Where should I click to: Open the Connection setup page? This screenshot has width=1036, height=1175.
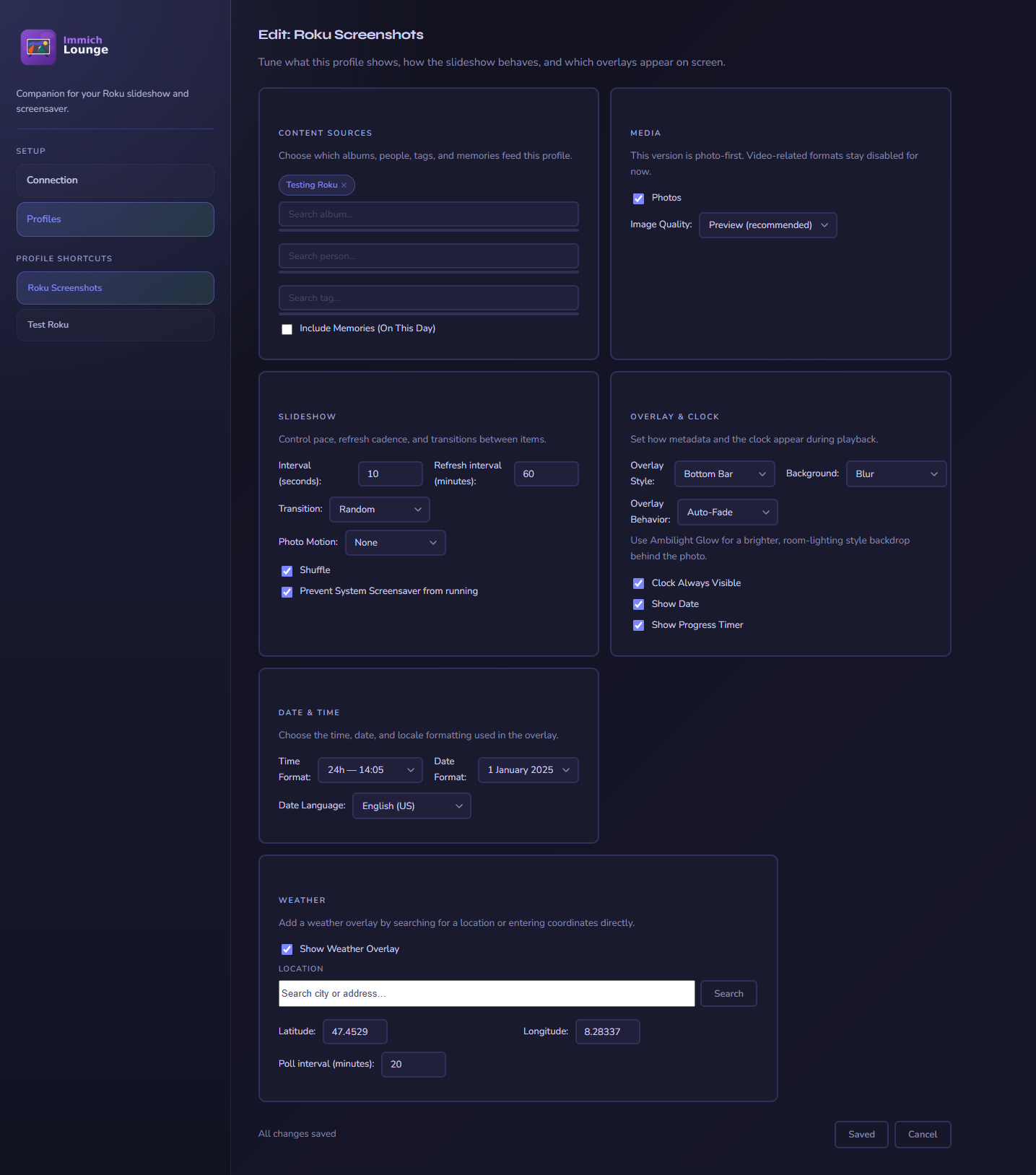pos(116,180)
